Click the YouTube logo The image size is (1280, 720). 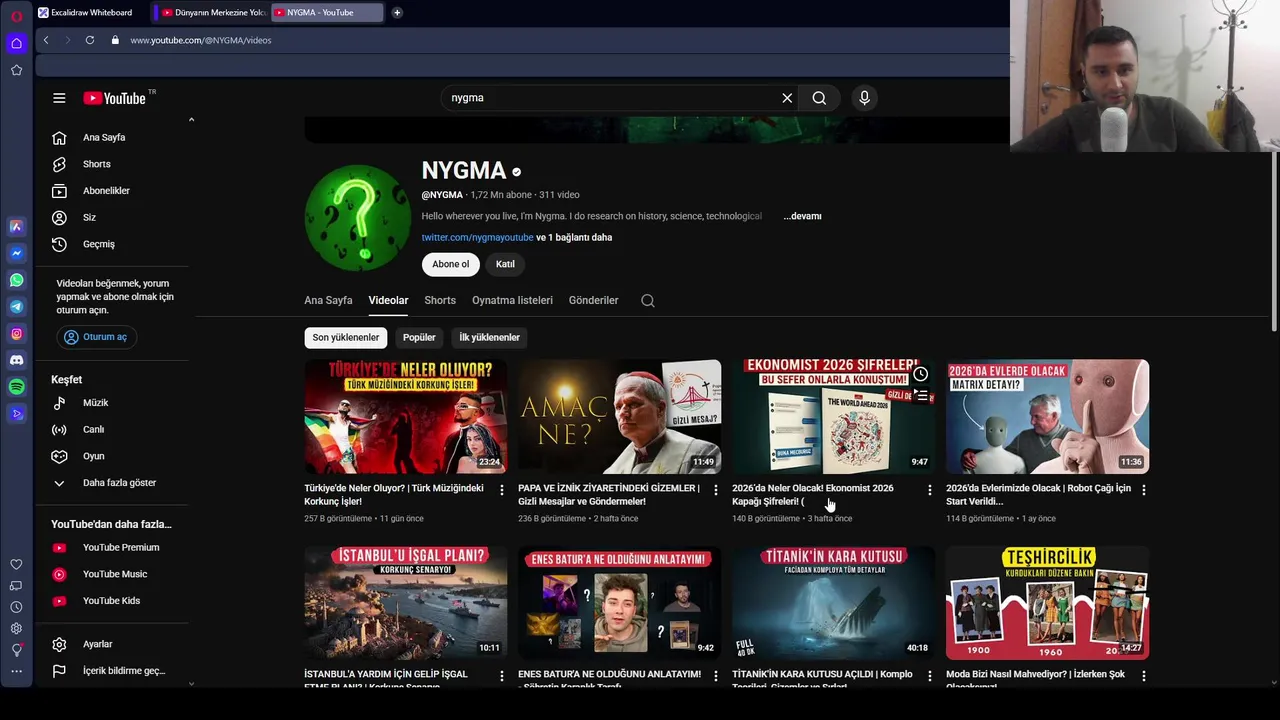click(x=115, y=98)
